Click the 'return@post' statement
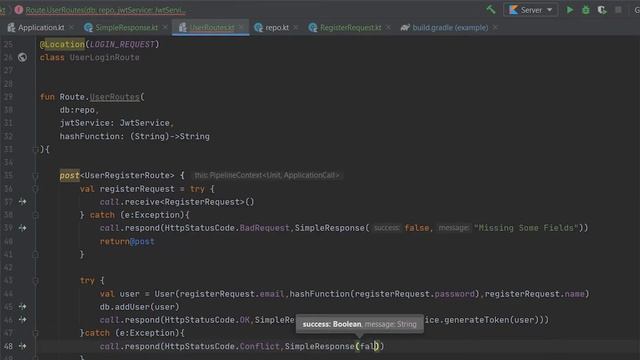The width and height of the screenshot is (640, 360). (x=127, y=241)
